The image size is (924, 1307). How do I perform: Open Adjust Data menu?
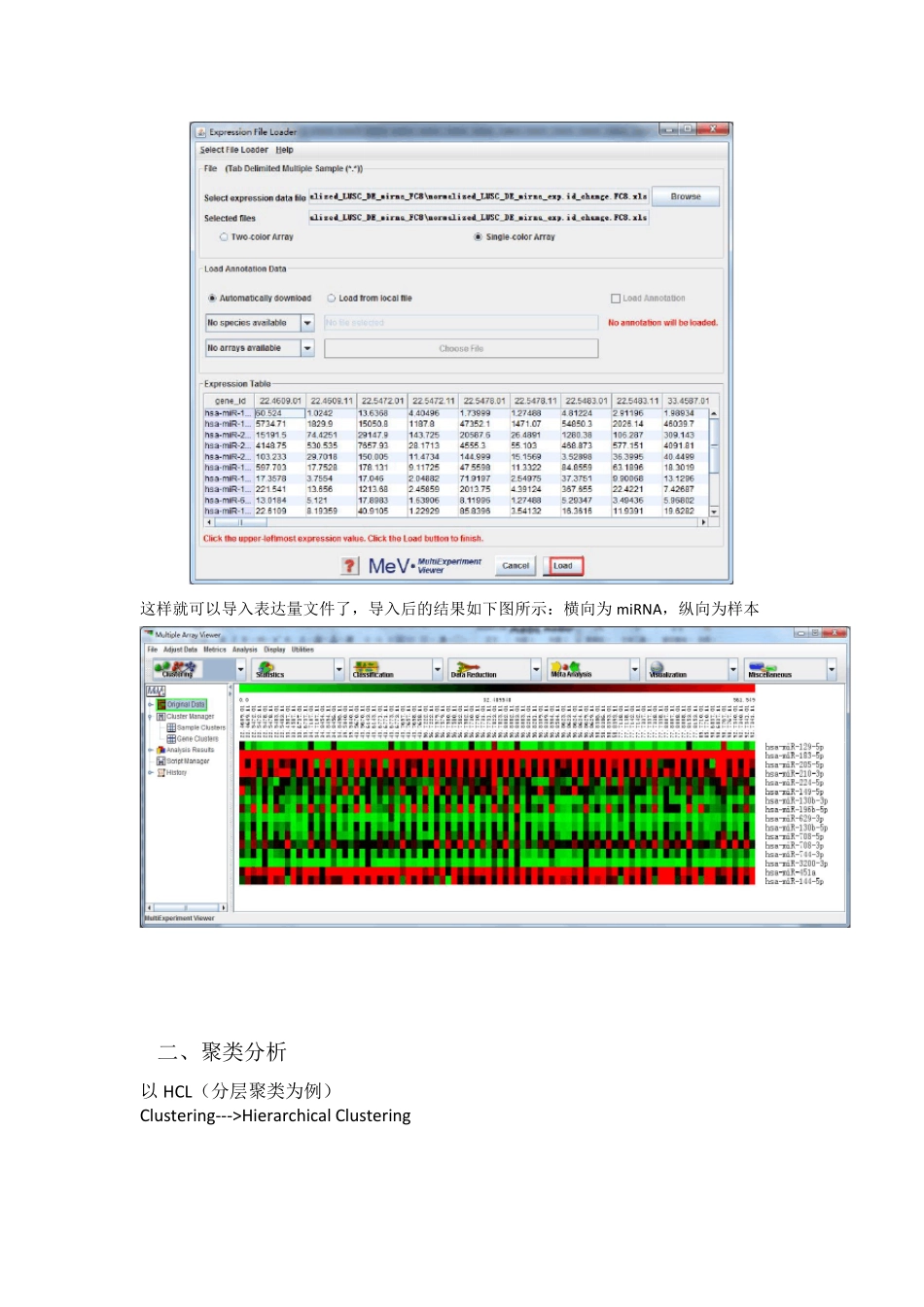pos(181,649)
